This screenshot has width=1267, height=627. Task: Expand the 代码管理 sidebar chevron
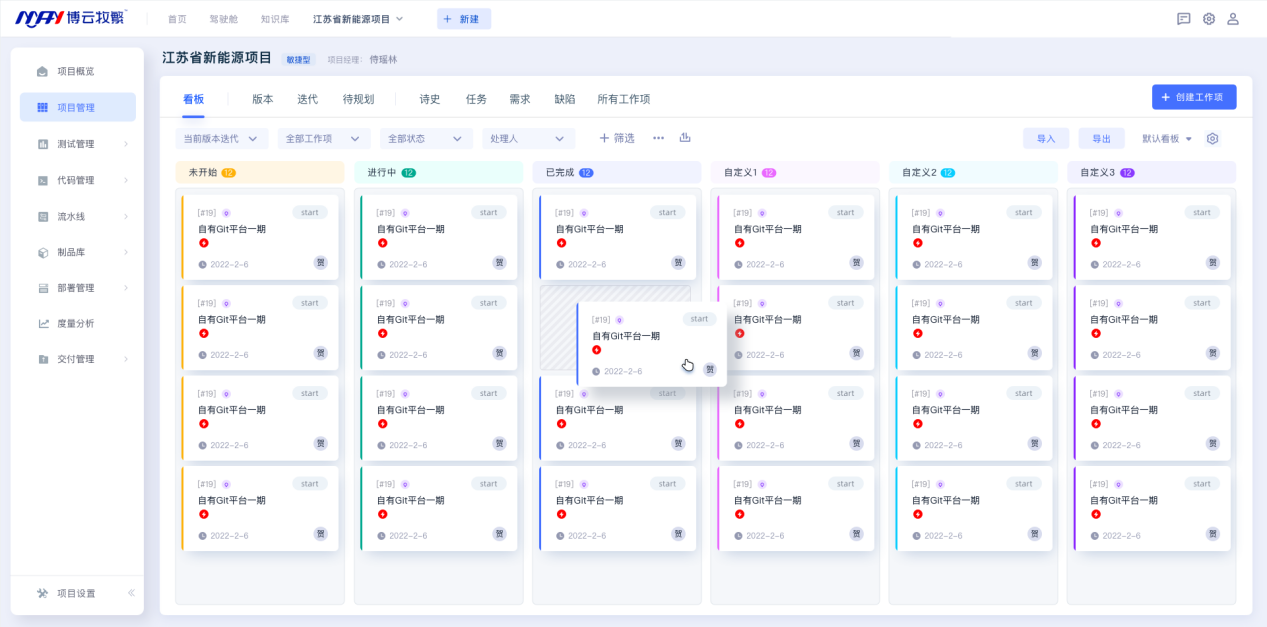coord(126,180)
